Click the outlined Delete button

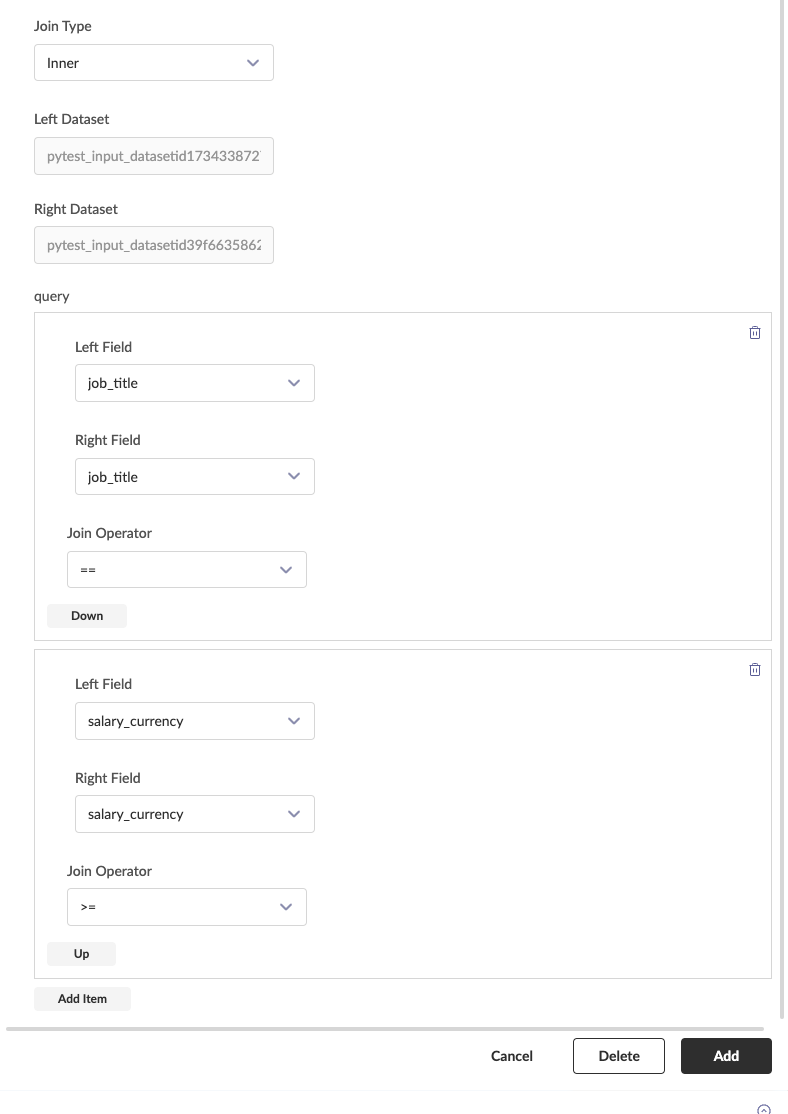pos(619,1056)
